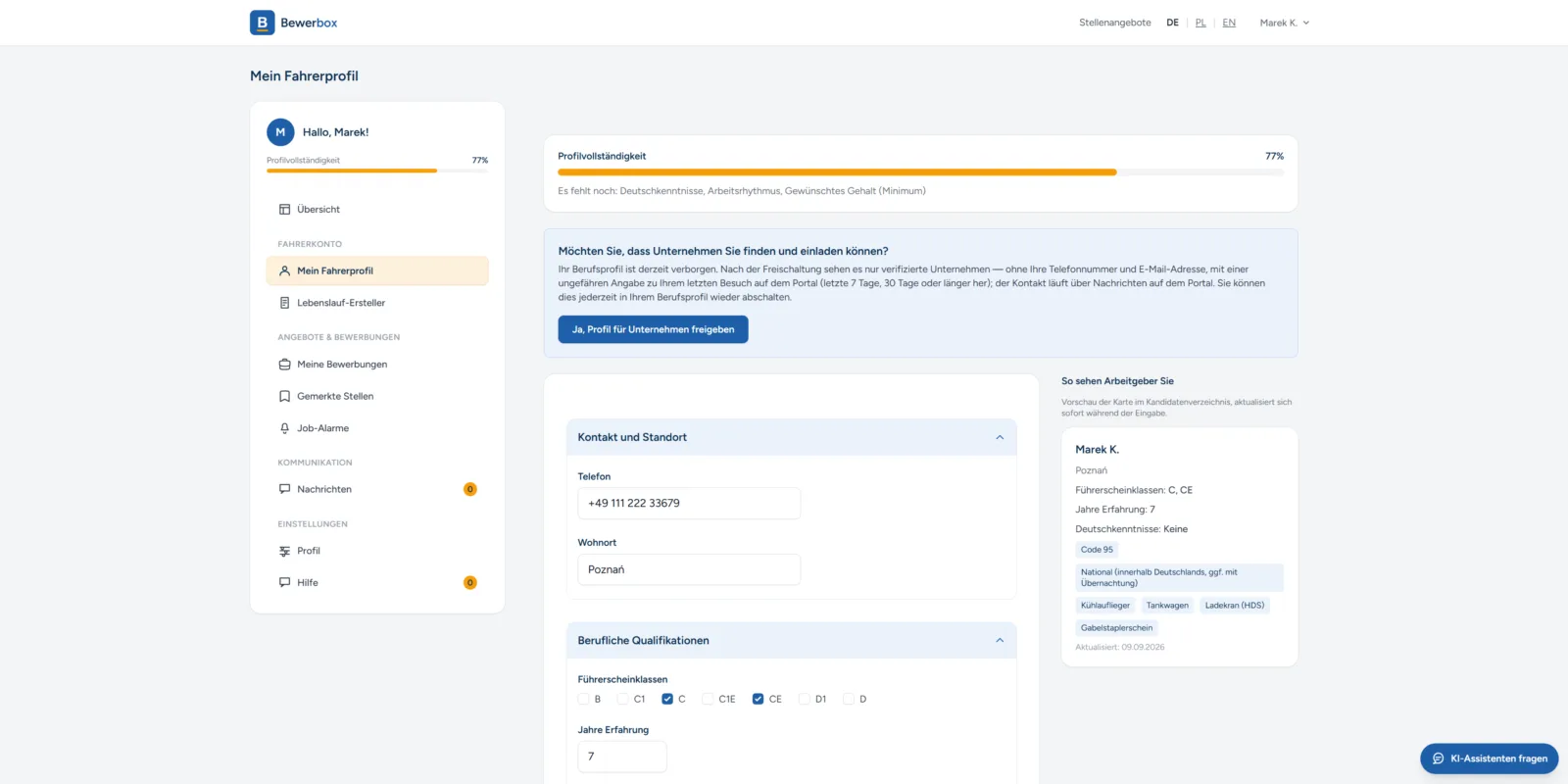Screen dimensions: 1568x784
Task: Click the Code 95 tag
Action: tap(1097, 550)
